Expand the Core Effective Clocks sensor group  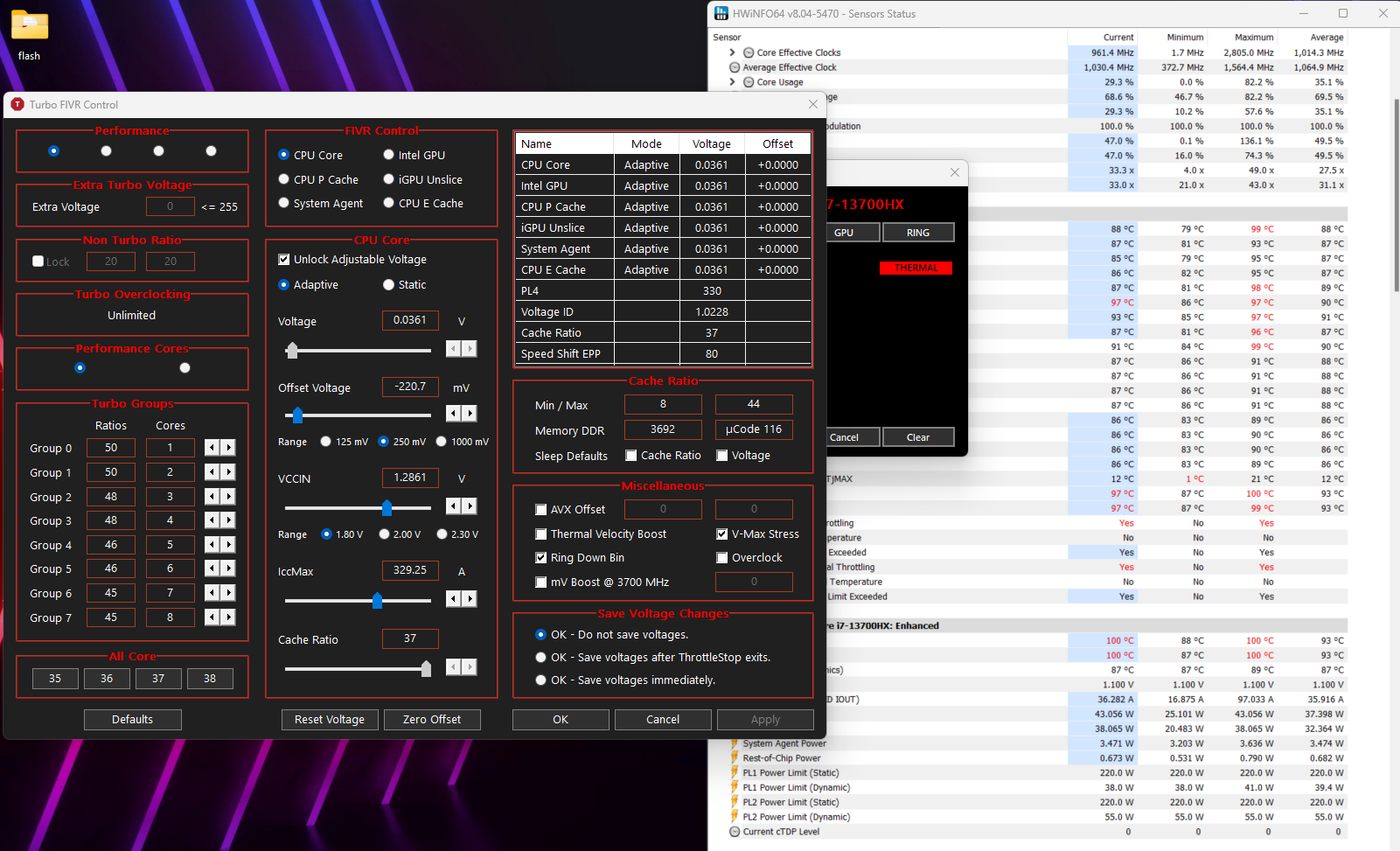click(x=733, y=52)
